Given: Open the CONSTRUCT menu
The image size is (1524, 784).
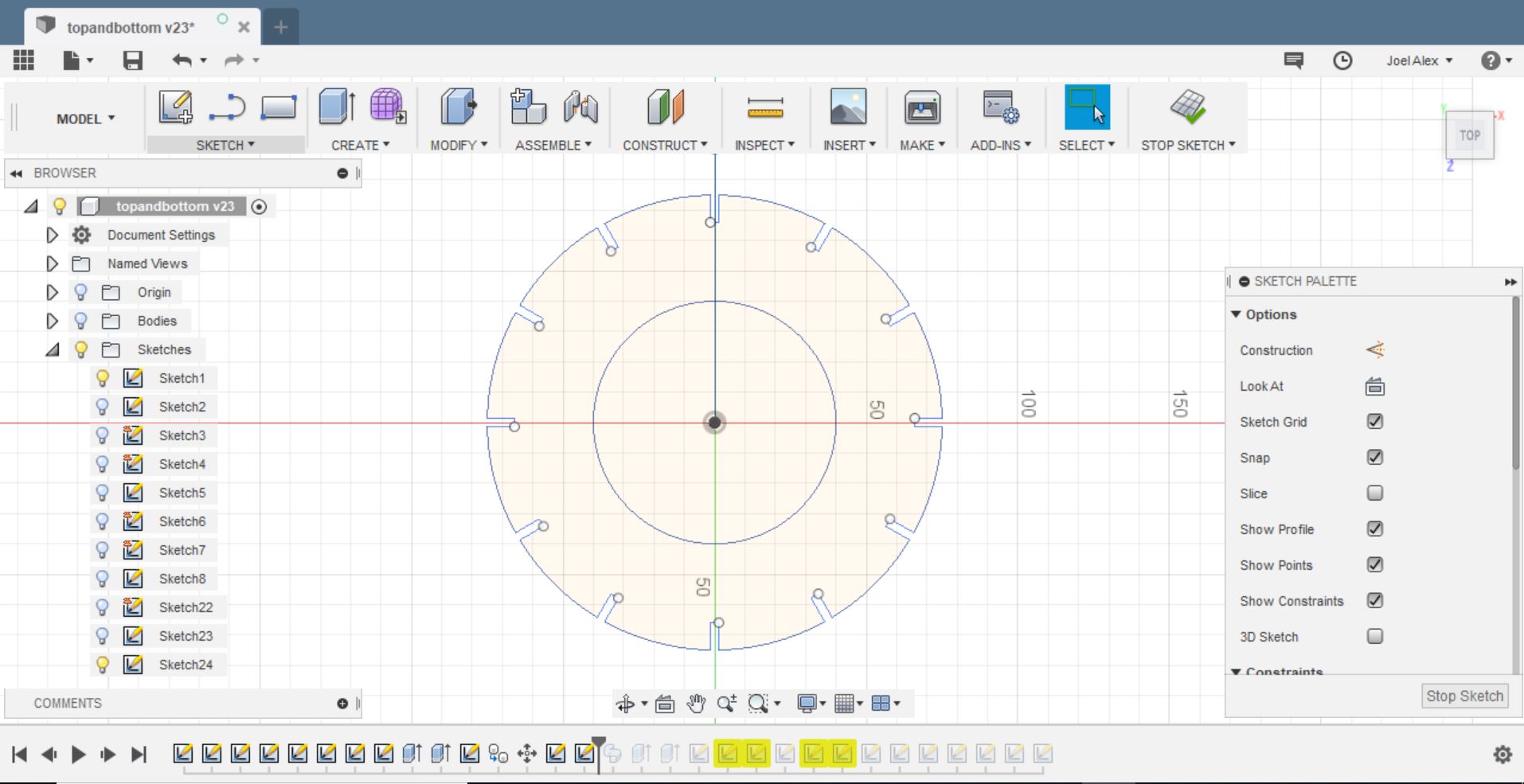Looking at the screenshot, I should click(665, 145).
